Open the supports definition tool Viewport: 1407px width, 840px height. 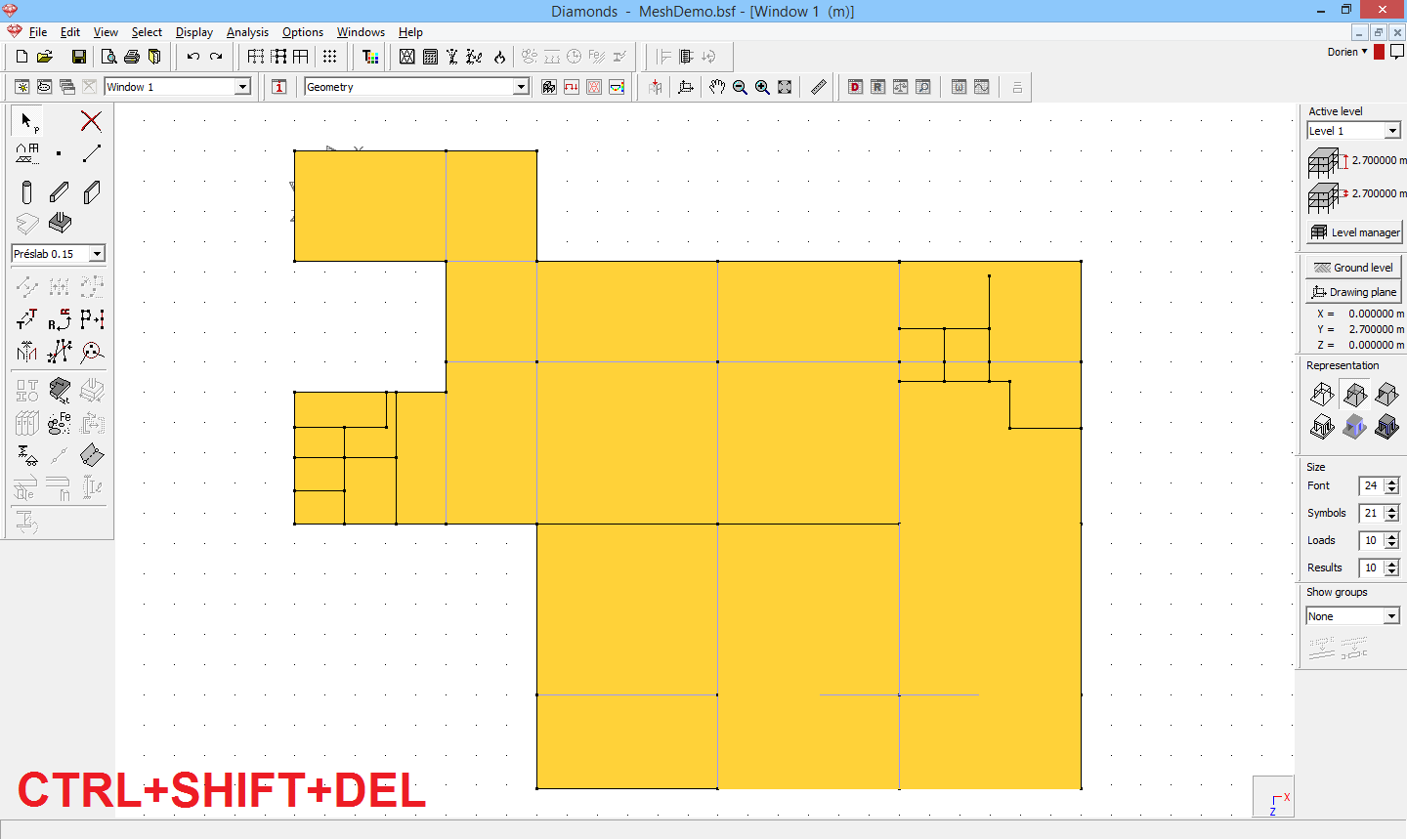[x=26, y=456]
